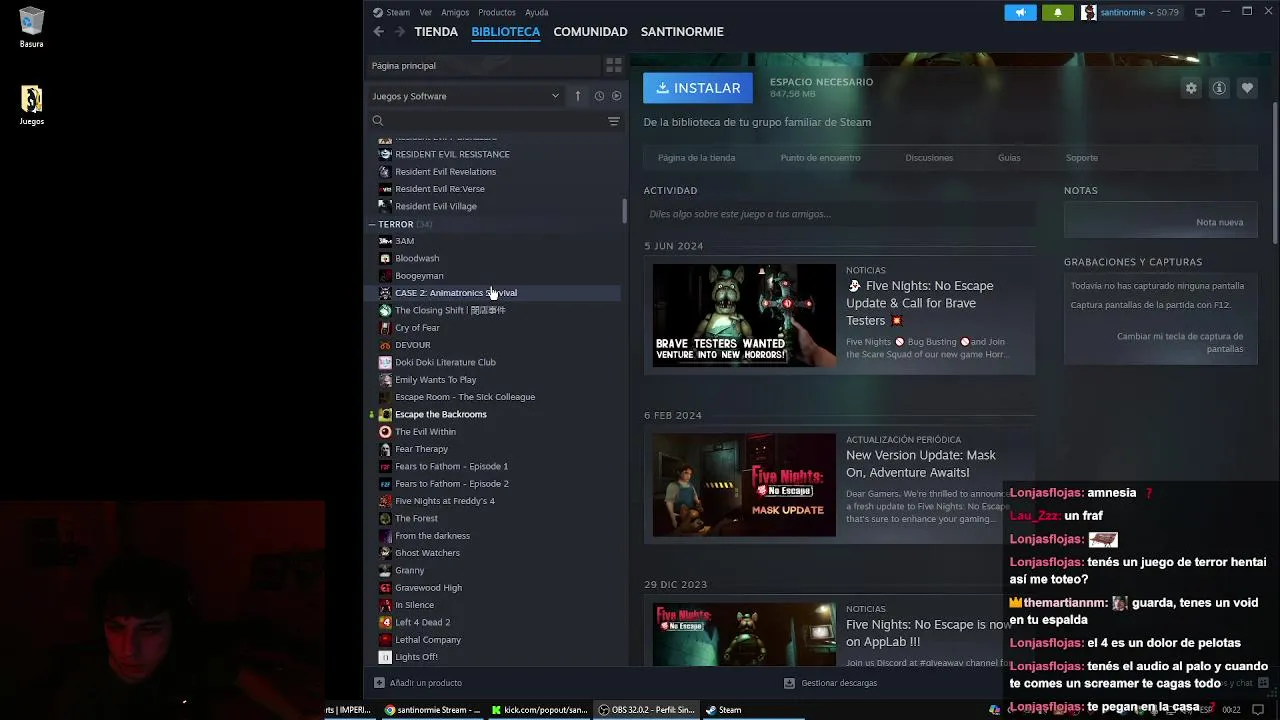Click Nota nueva button

[x=1219, y=222]
